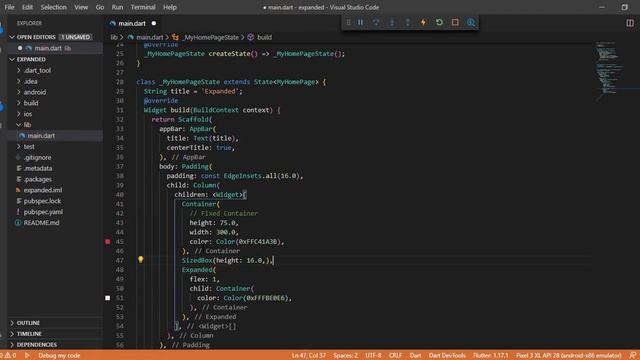This screenshot has width=640, height=360.
Task: Open the .metadata file
Action: tap(38, 169)
